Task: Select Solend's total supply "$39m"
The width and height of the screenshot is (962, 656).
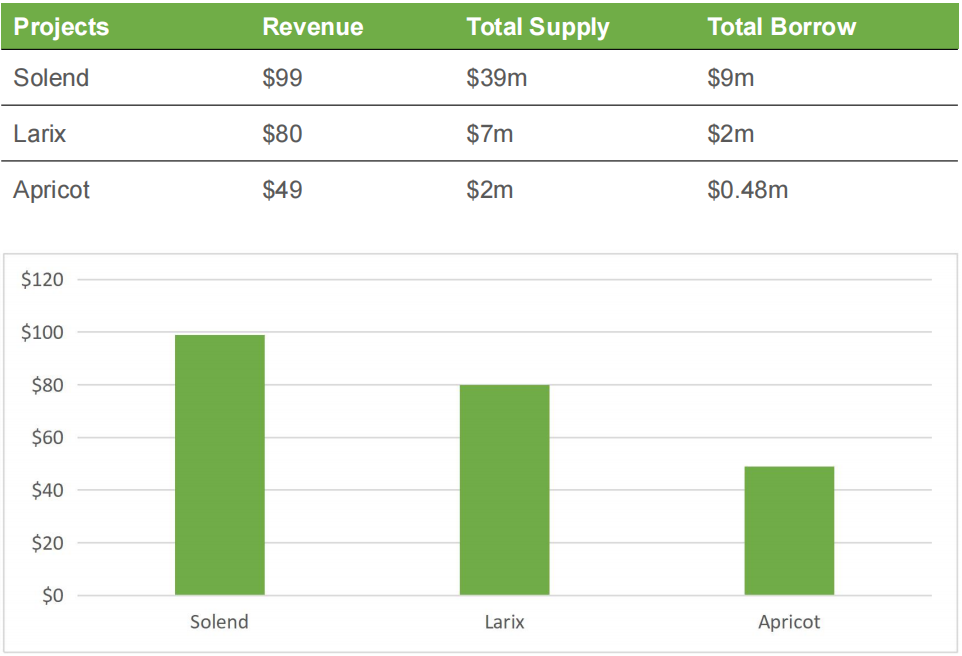Action: point(496,78)
